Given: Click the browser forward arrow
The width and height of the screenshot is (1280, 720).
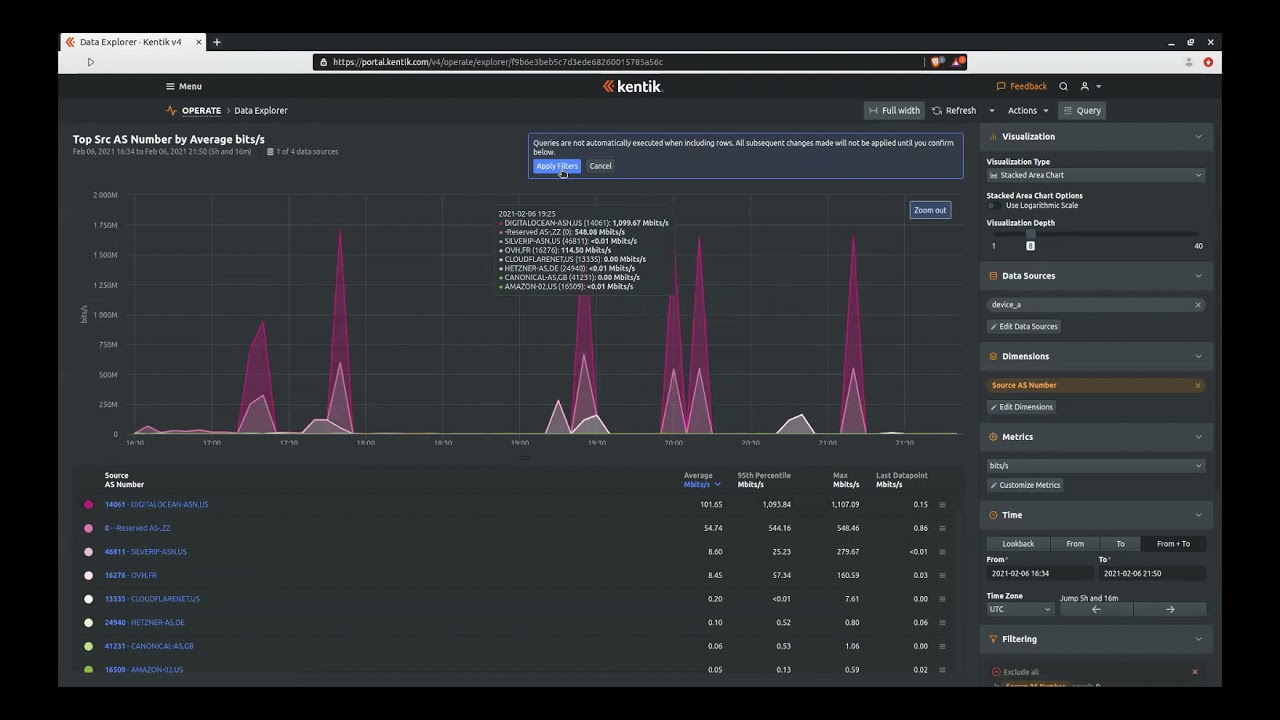Looking at the screenshot, I should [90, 62].
